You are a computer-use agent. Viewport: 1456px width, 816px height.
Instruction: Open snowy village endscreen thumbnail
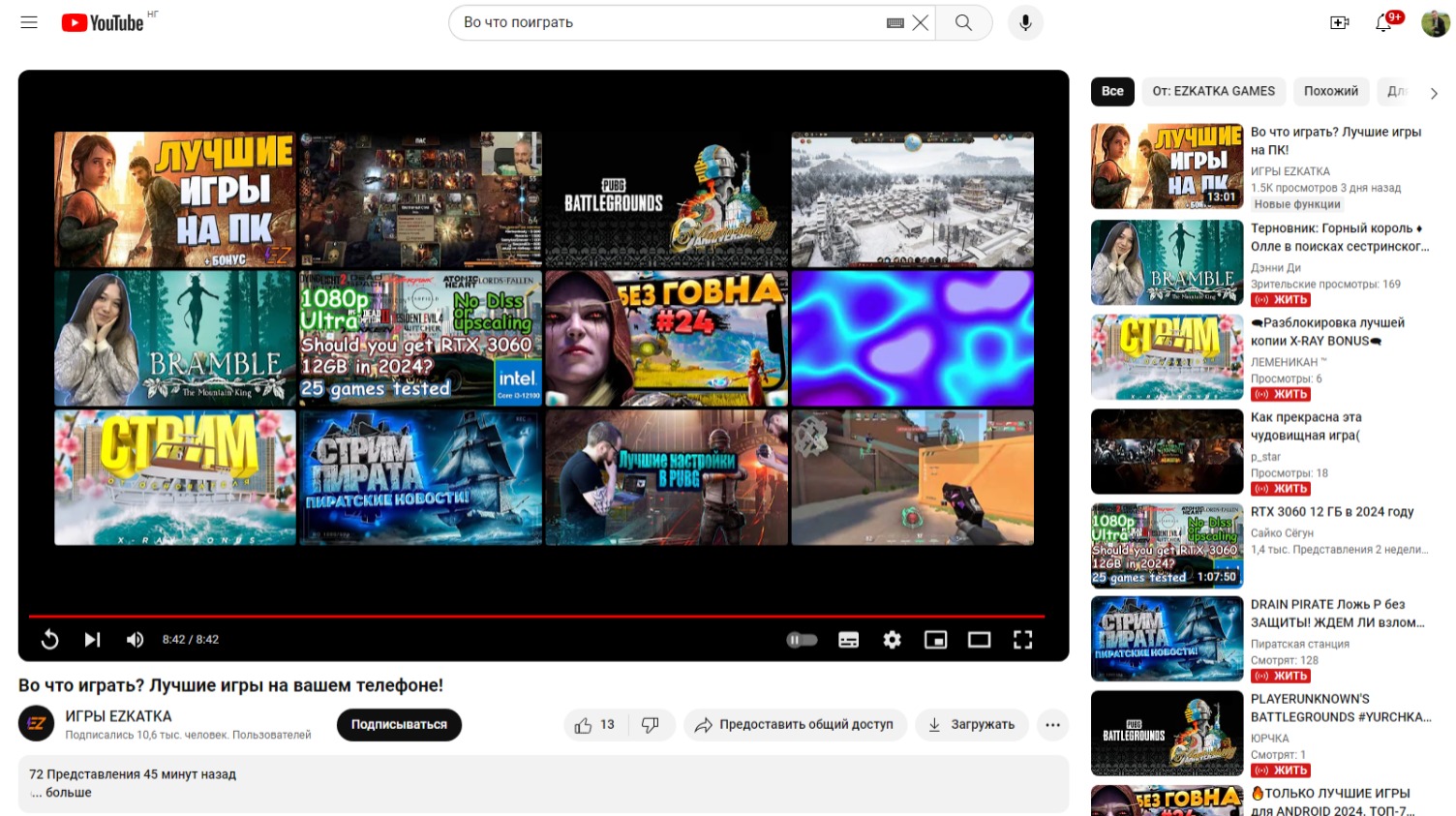[x=912, y=199]
